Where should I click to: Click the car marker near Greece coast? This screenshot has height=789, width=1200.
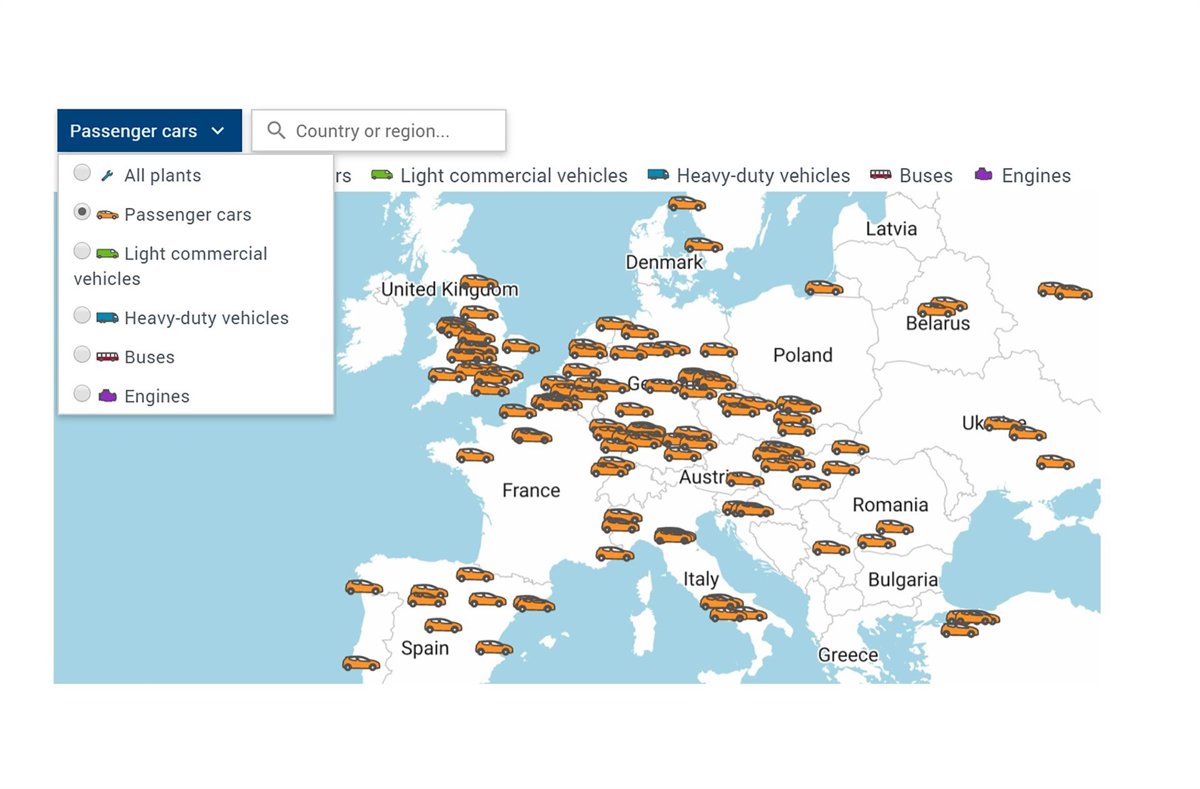pyautogui.click(x=958, y=630)
